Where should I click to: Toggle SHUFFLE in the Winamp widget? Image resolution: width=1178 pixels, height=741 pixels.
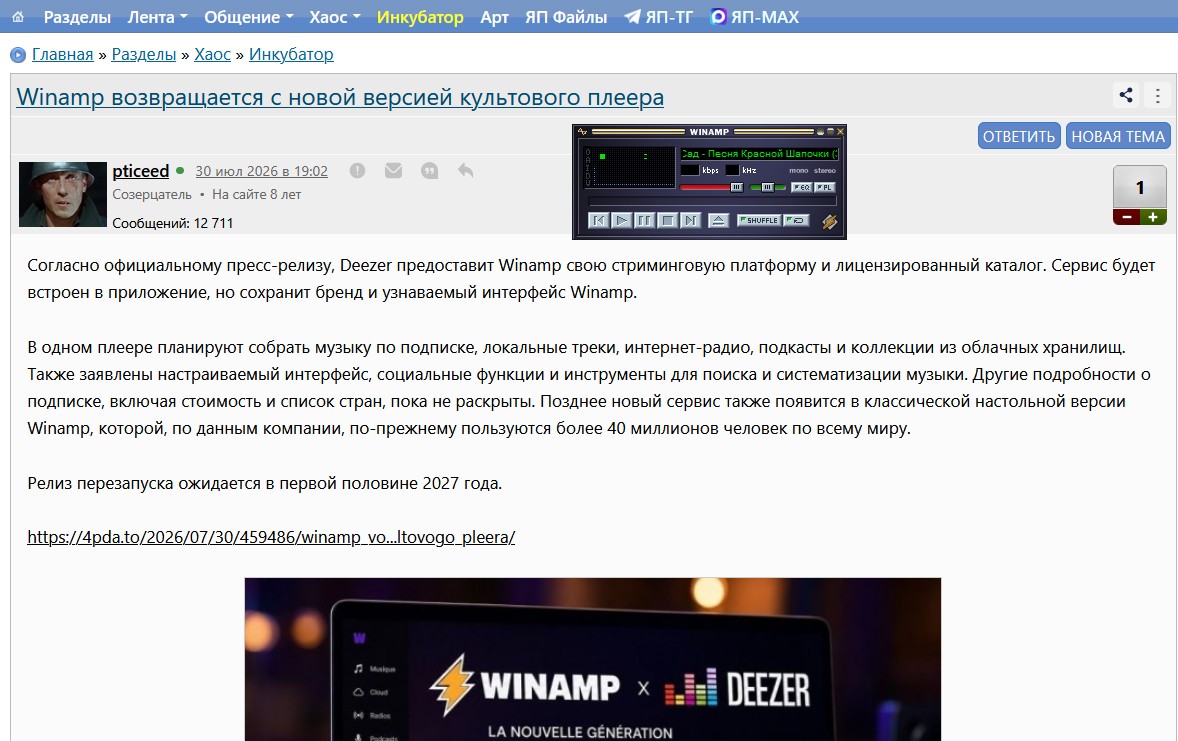pyautogui.click(x=759, y=220)
